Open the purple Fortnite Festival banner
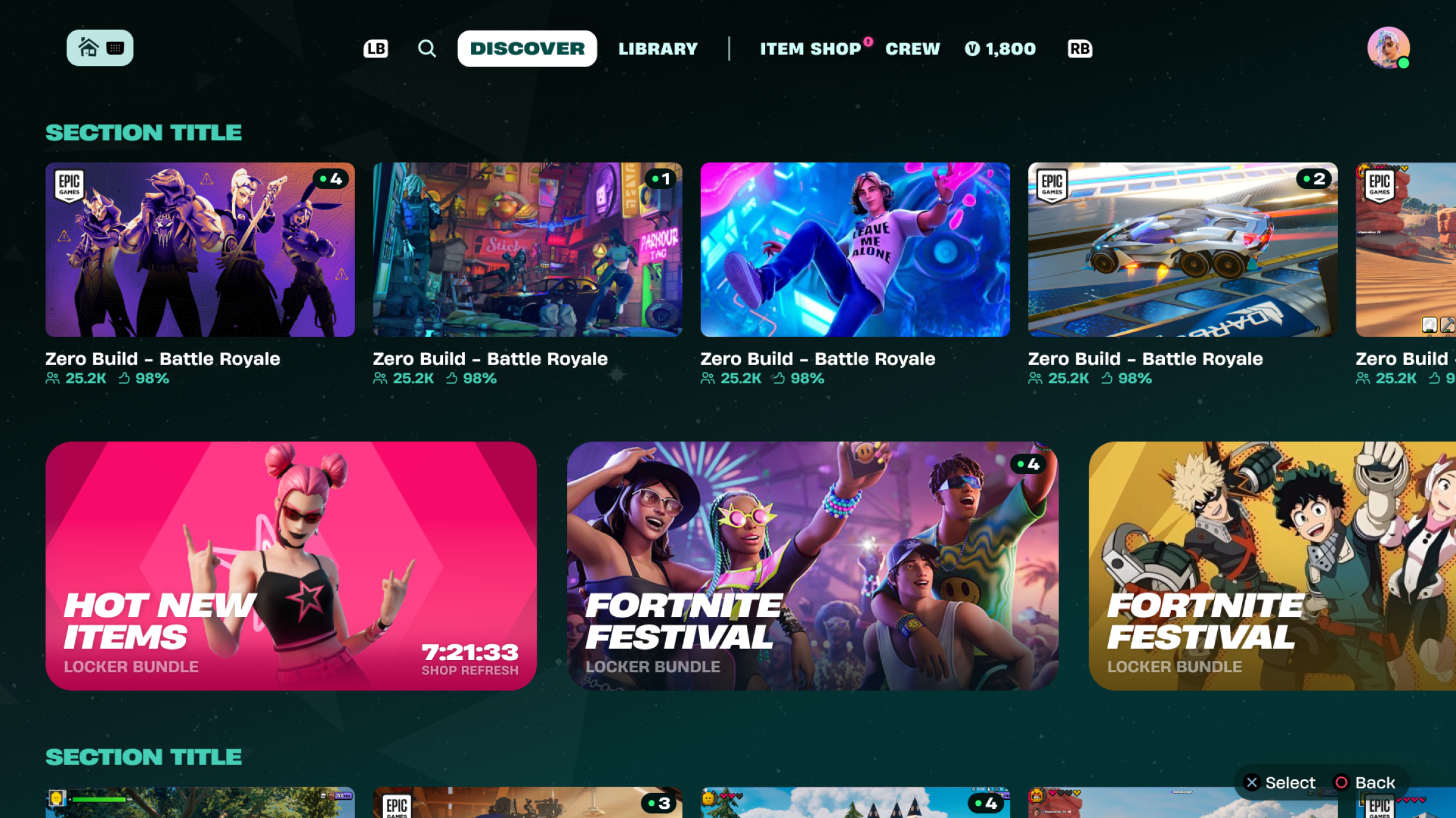This screenshot has width=1456, height=818. [x=812, y=566]
